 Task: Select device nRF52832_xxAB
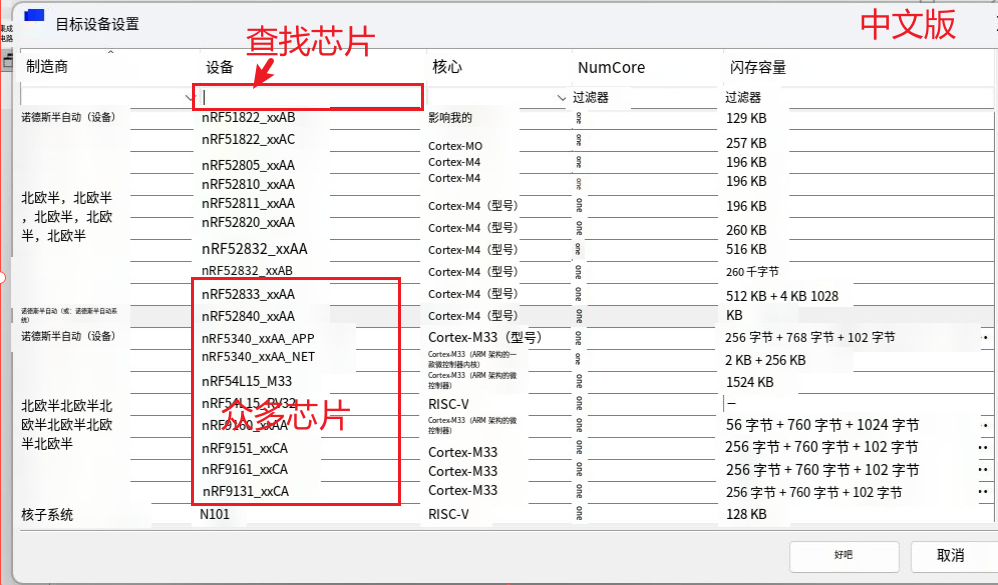coord(247,271)
